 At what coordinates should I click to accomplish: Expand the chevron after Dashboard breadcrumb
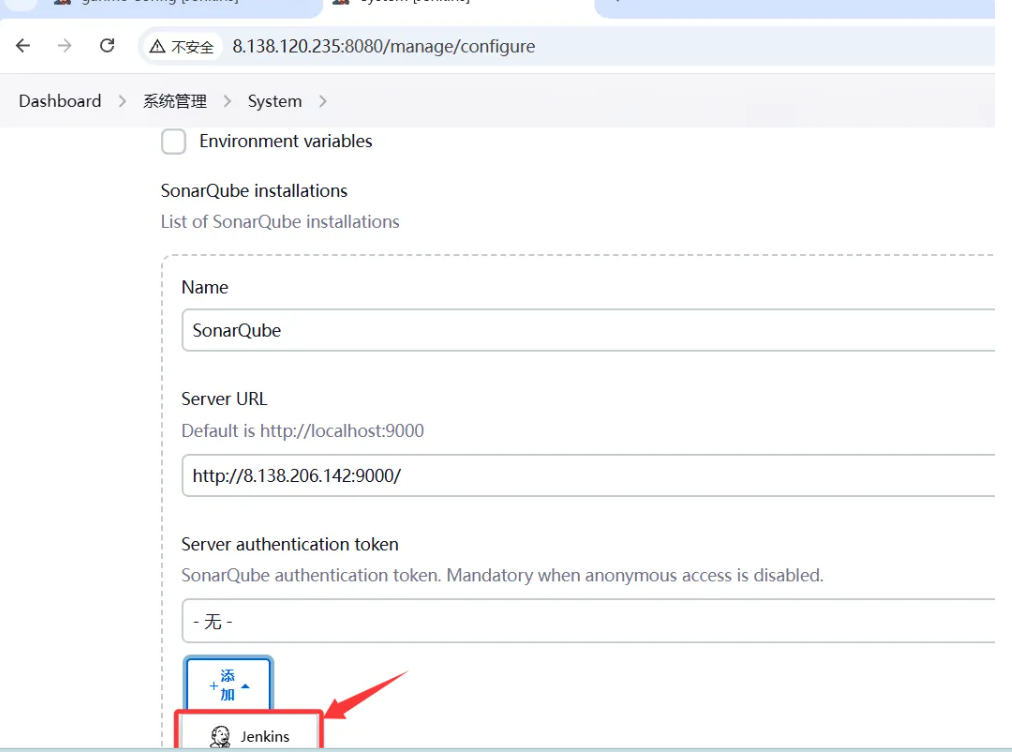[122, 101]
